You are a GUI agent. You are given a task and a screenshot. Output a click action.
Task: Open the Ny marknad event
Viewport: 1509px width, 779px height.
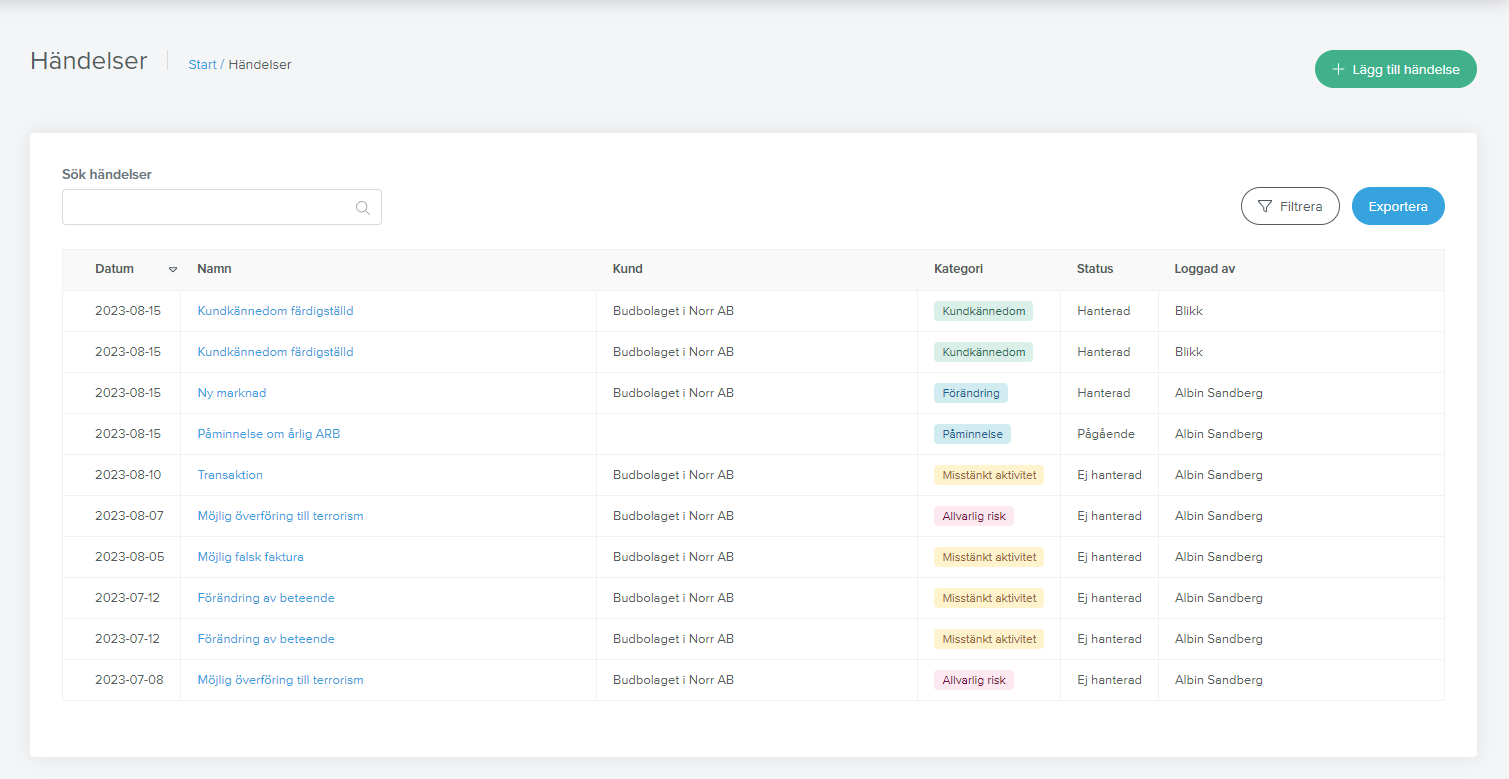(x=232, y=393)
